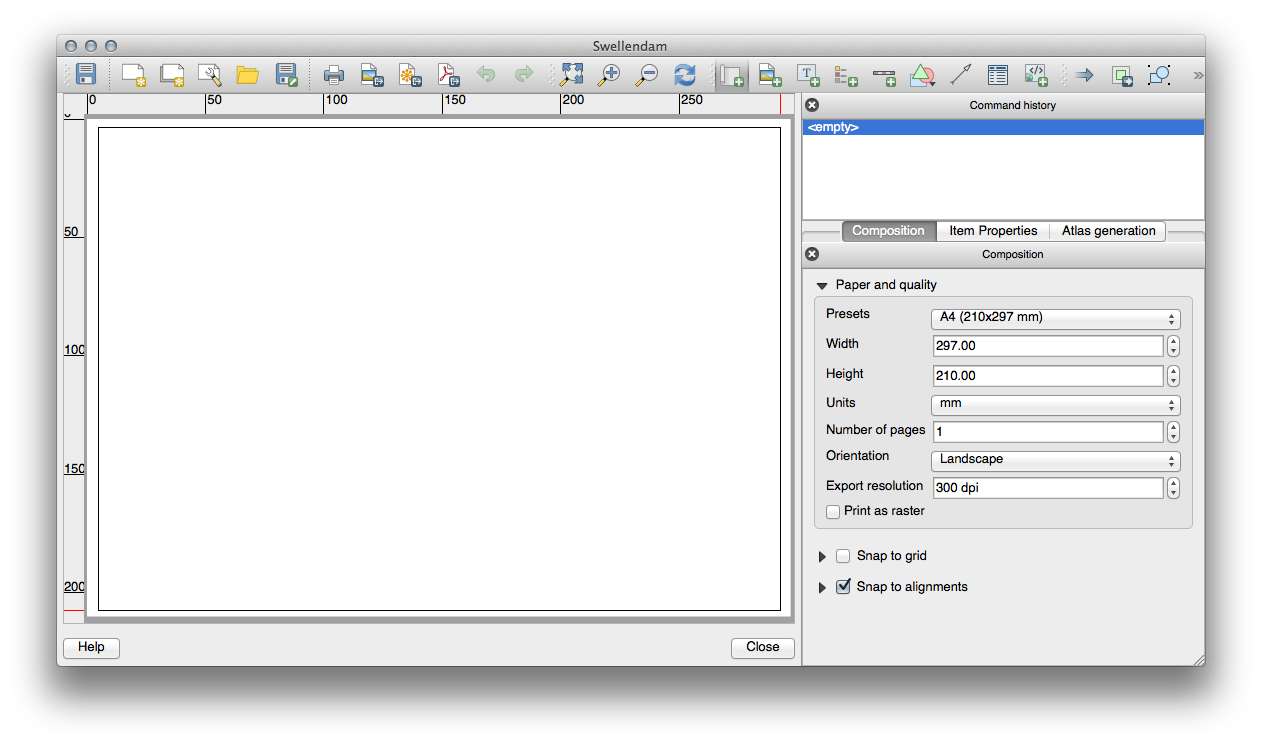
Task: Select the Add scalebar tool
Action: [884, 74]
